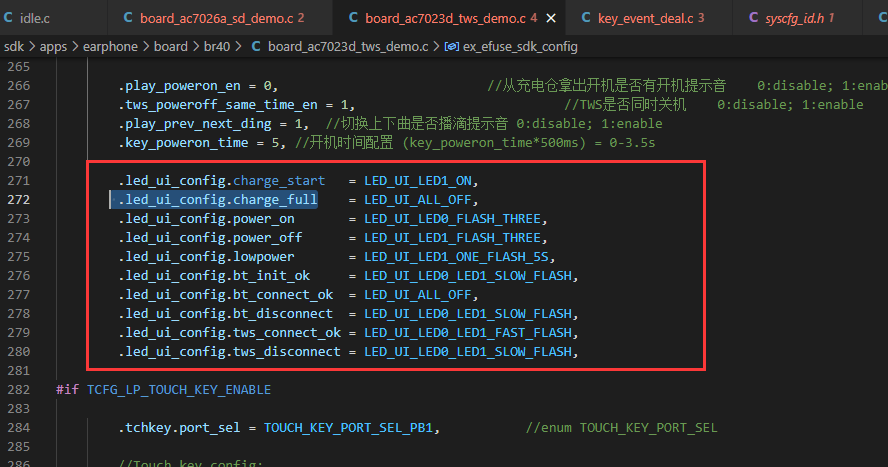The width and height of the screenshot is (888, 467).
Task: Close the board_ac7023d_tws_demo.c tab
Action: (550, 18)
